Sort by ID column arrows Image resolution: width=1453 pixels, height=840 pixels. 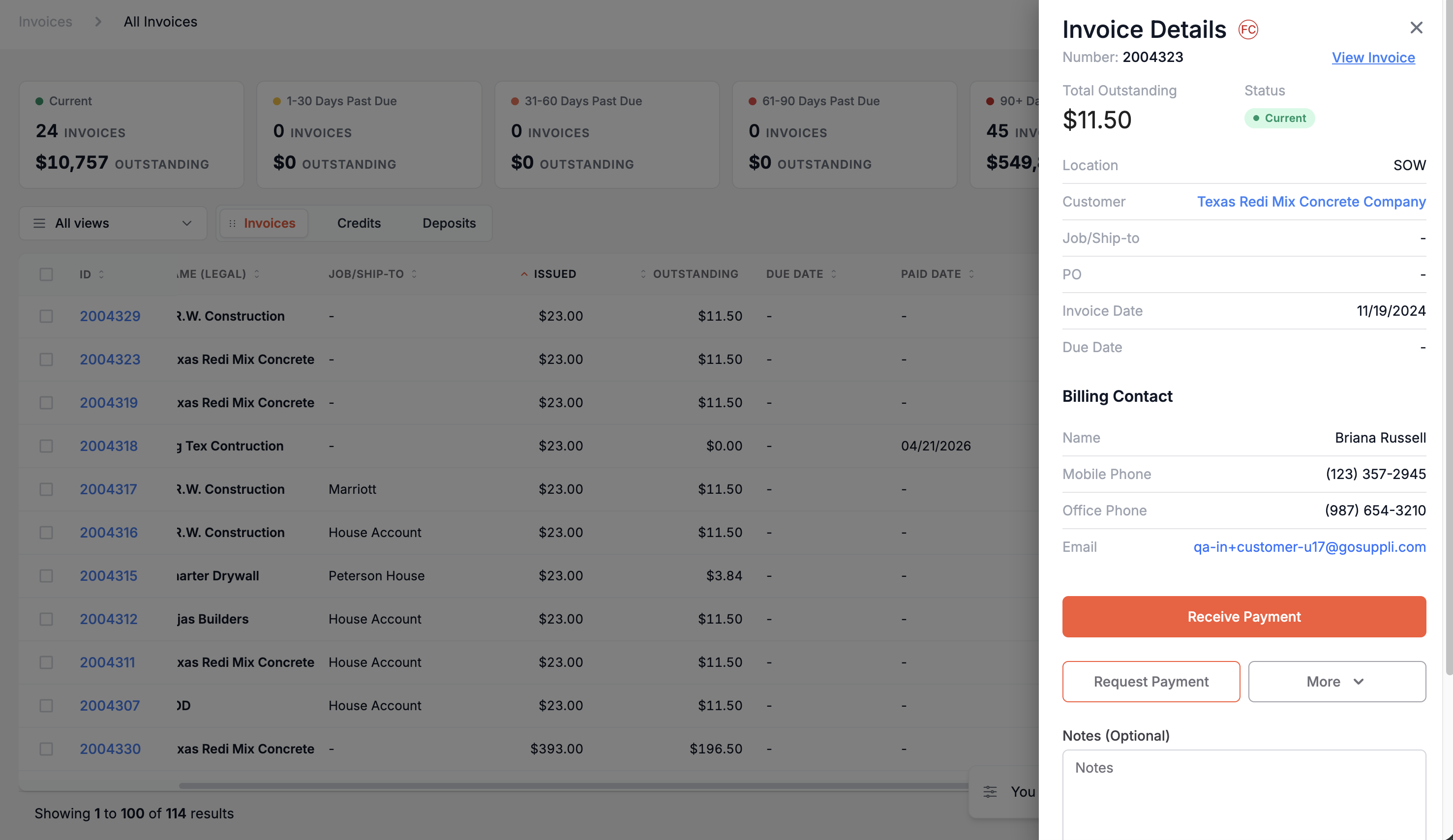[x=101, y=274]
